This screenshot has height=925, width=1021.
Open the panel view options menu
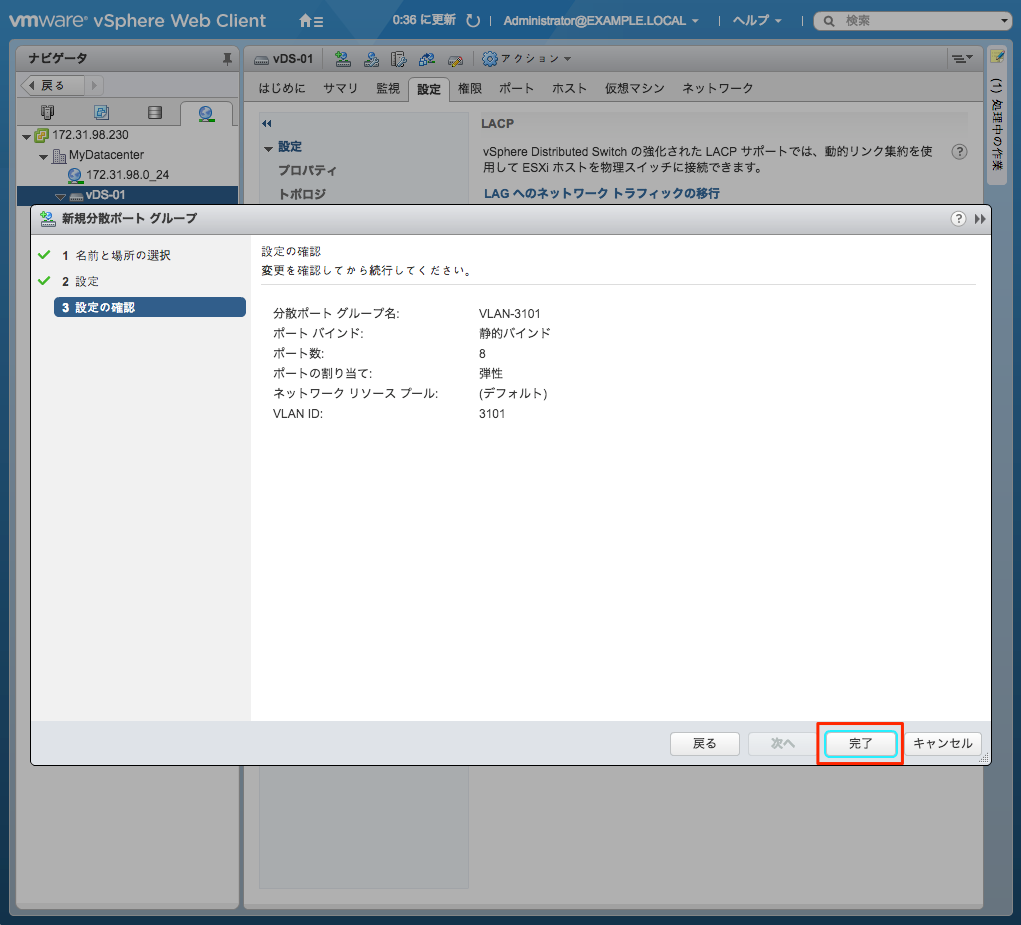962,59
